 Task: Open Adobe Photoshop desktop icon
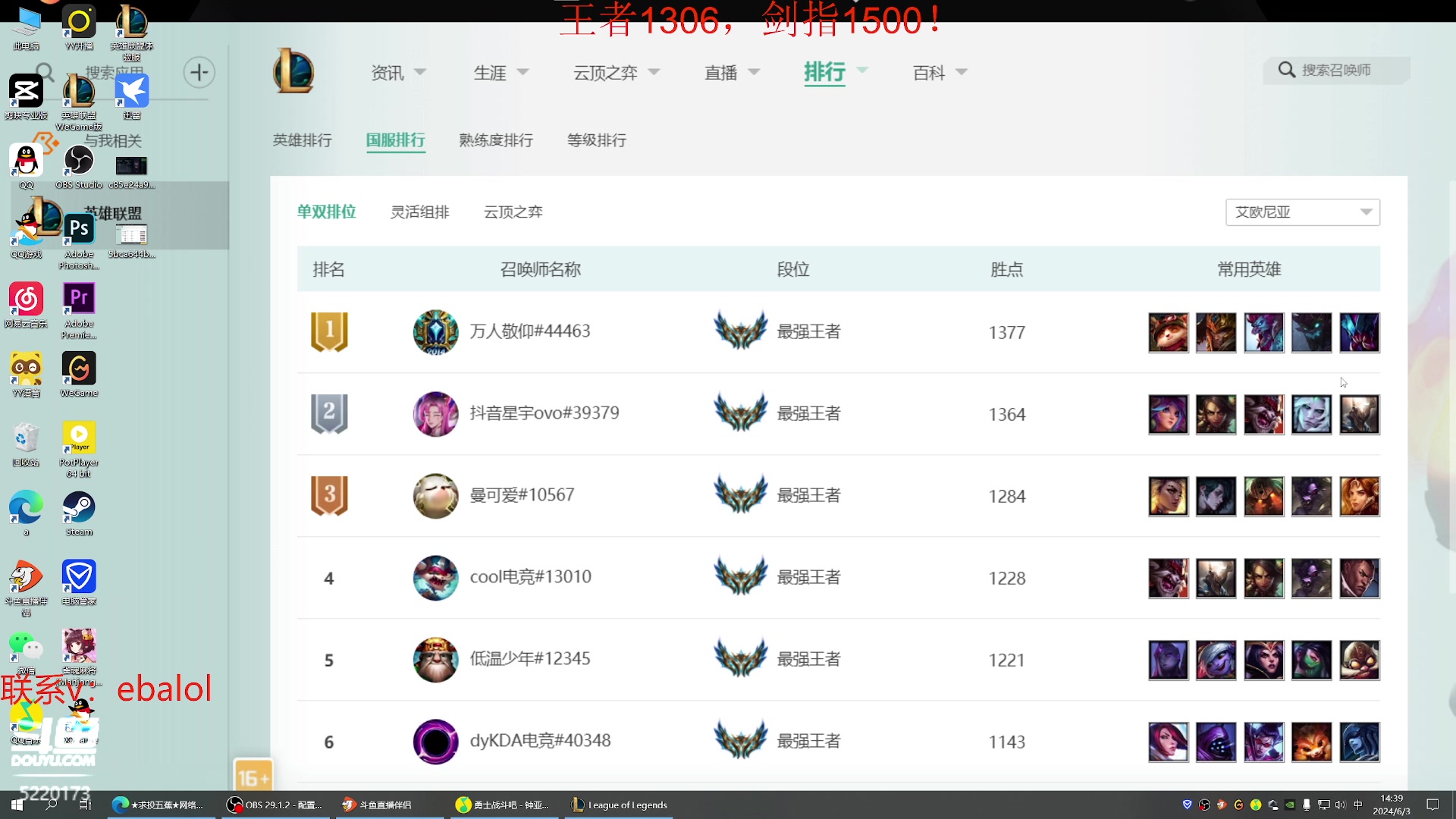(79, 242)
